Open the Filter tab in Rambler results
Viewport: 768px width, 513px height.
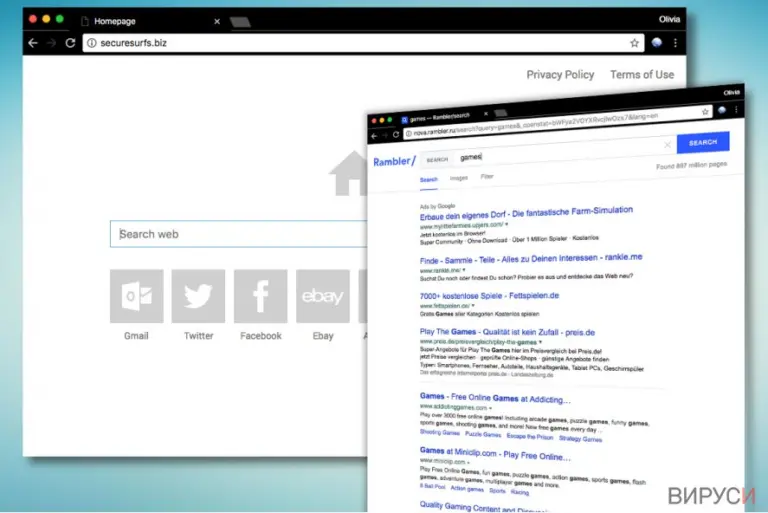[x=487, y=176]
